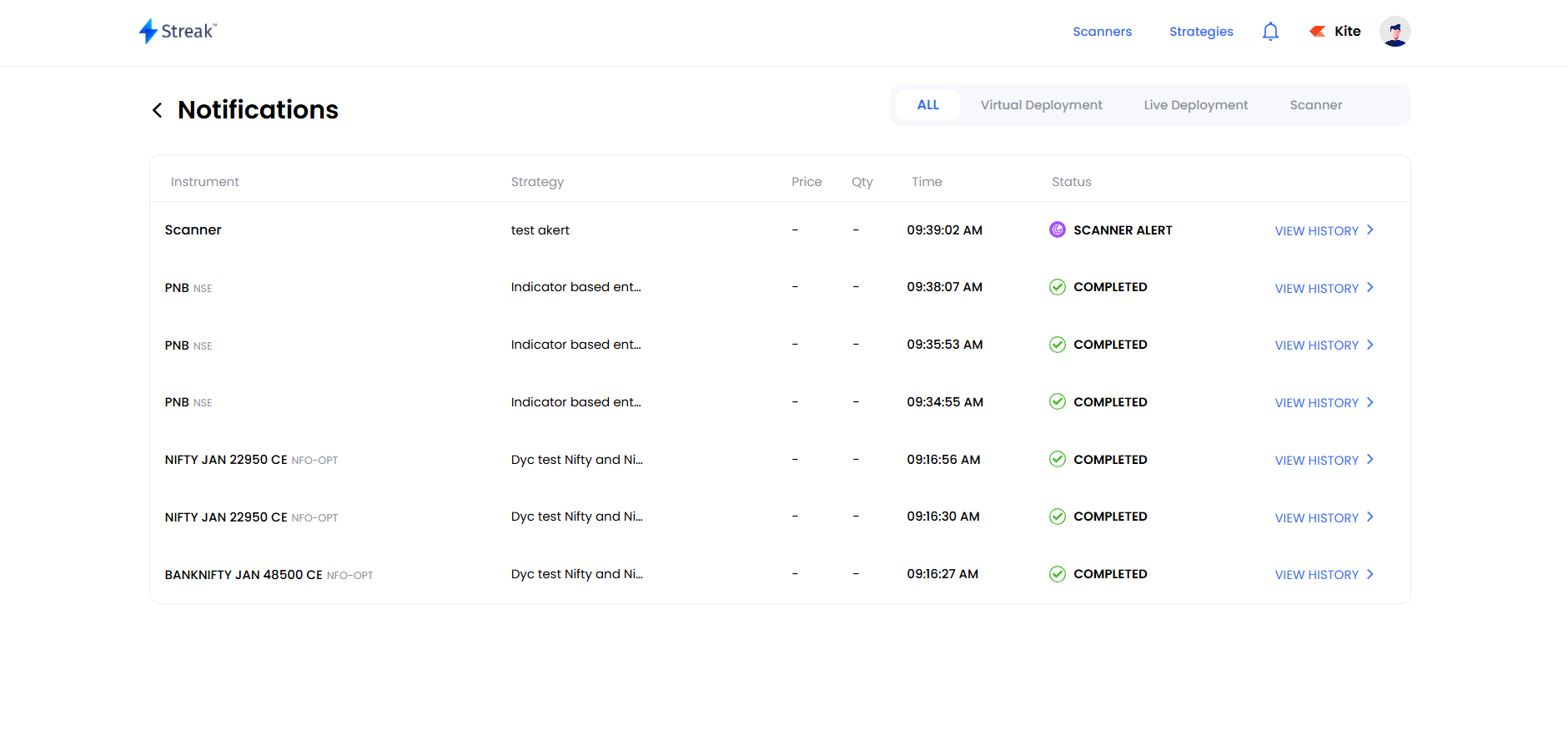Expand the chevron on the 09:38:07 AM row

pyautogui.click(x=1369, y=287)
